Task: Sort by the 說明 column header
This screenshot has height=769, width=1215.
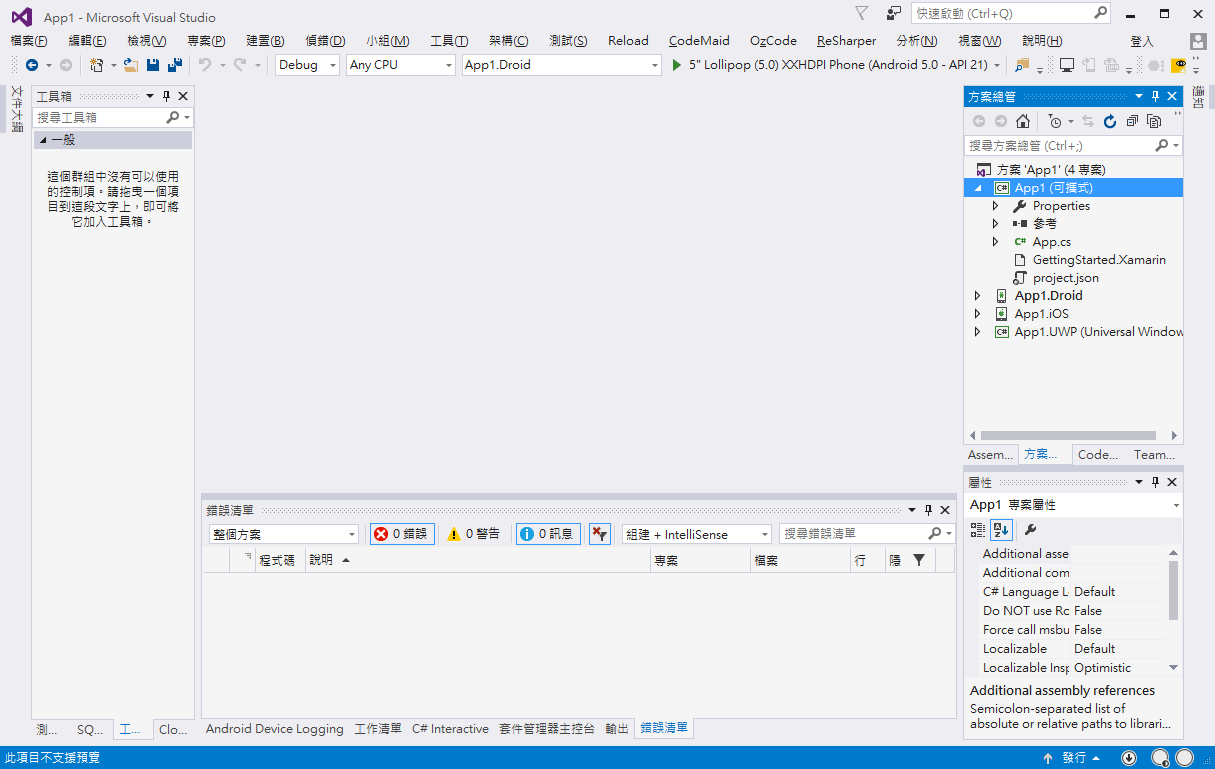Action: tap(477, 560)
